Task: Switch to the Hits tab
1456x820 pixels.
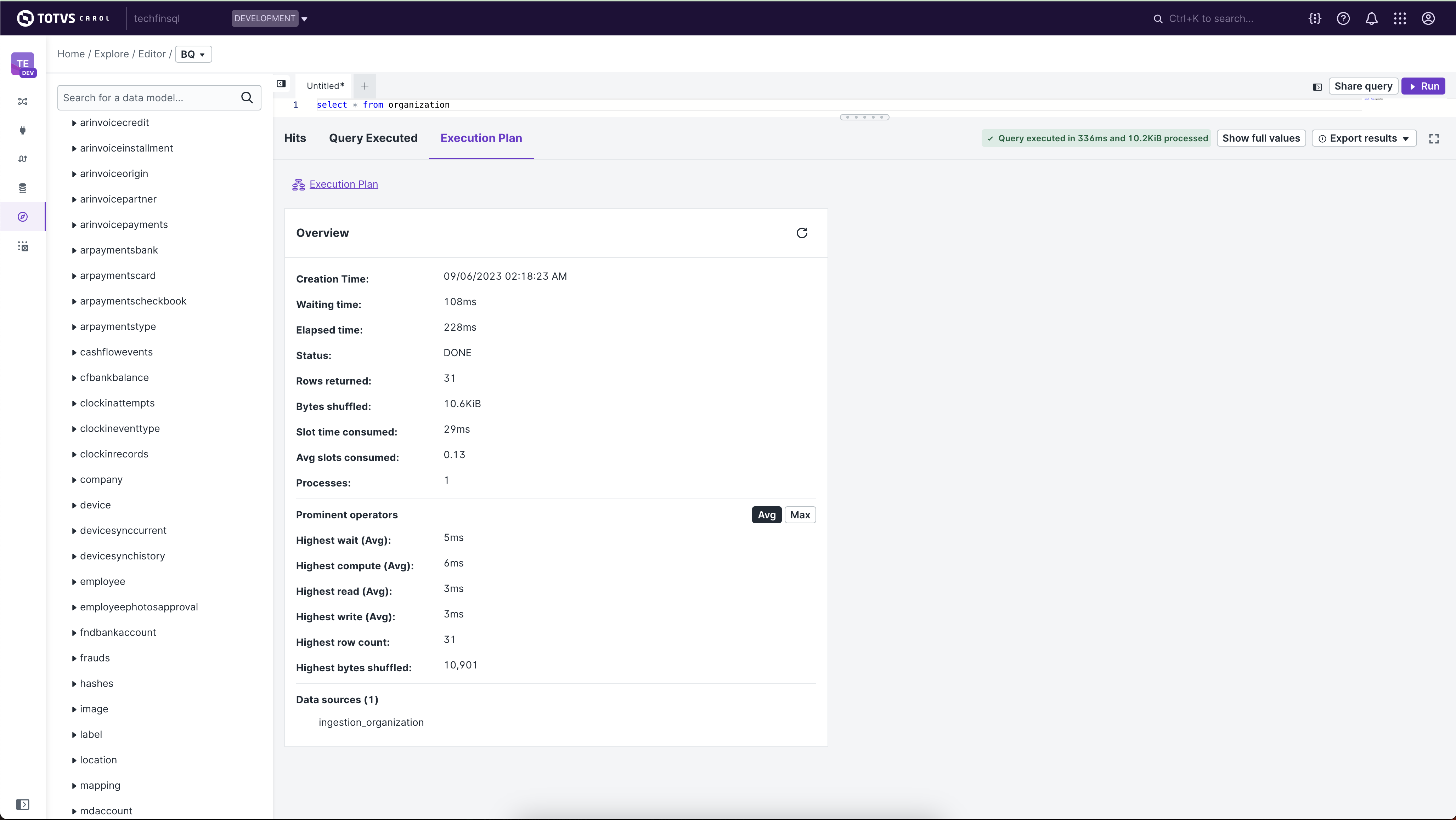Action: pos(295,138)
